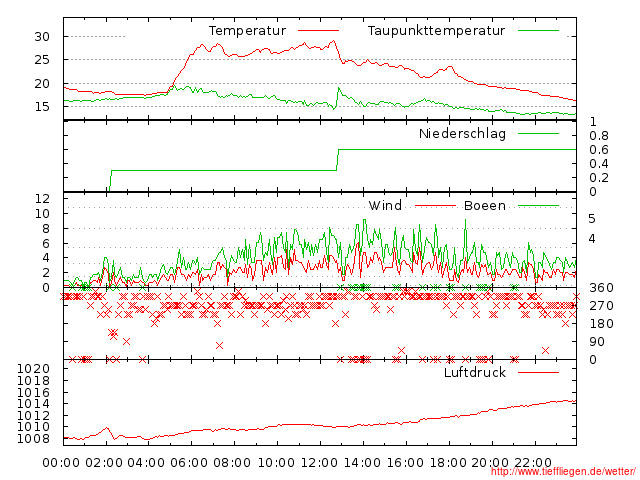Click the Beaufort 5 right axis value

pos(592,219)
